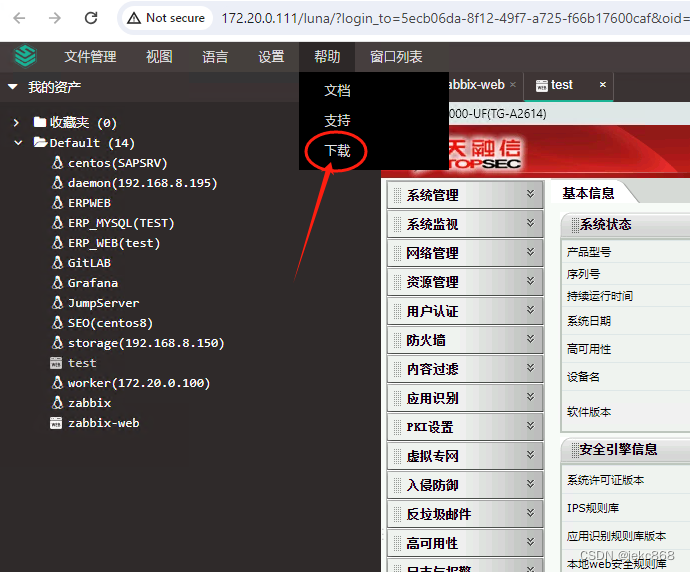
Task: Select 文档 from the help dropdown
Action: click(337, 91)
